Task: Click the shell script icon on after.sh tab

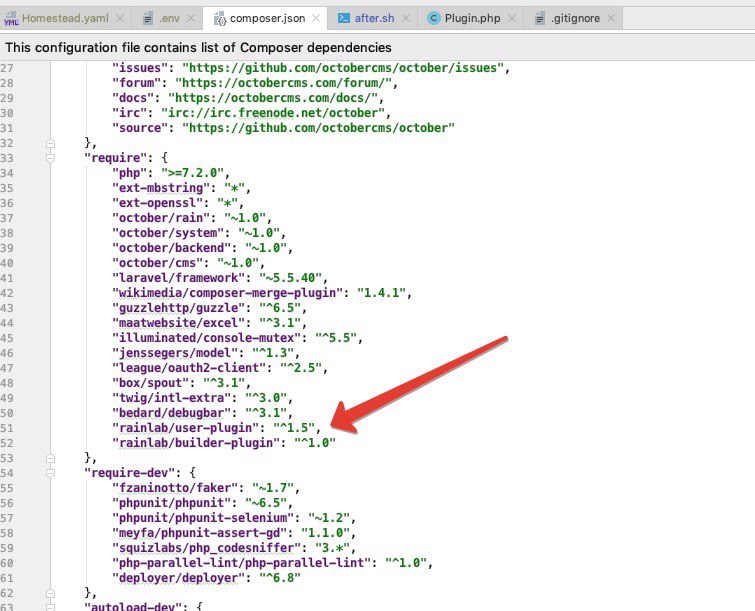Action: [x=344, y=18]
